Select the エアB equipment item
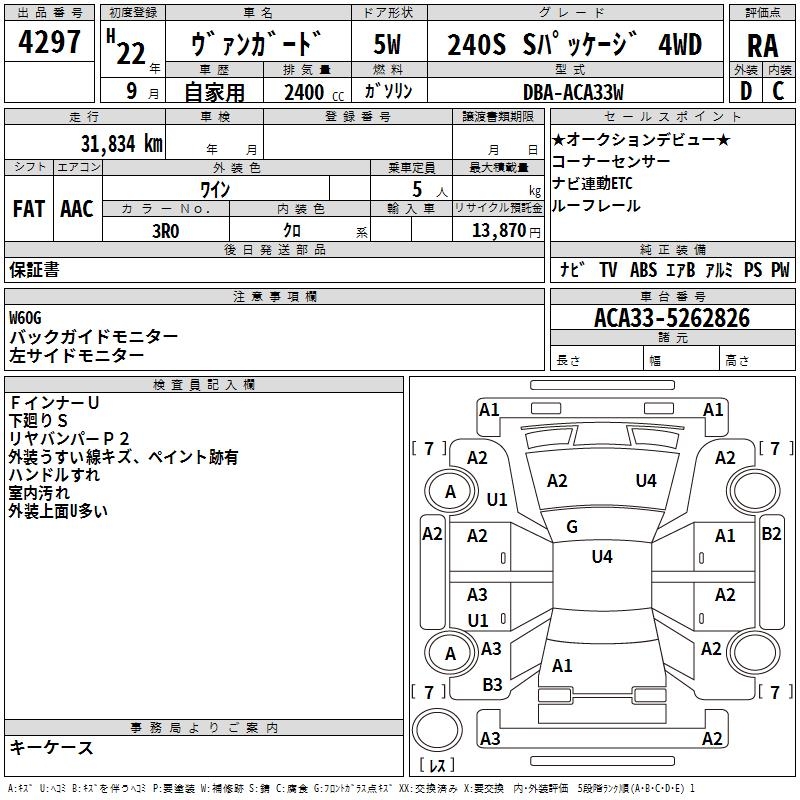This screenshot has width=800, height=800. [681, 269]
